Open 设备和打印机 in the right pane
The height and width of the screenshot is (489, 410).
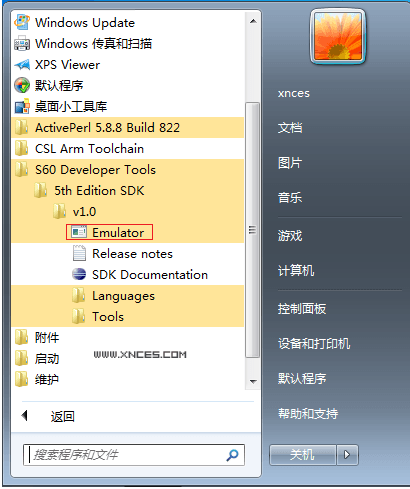tap(314, 344)
